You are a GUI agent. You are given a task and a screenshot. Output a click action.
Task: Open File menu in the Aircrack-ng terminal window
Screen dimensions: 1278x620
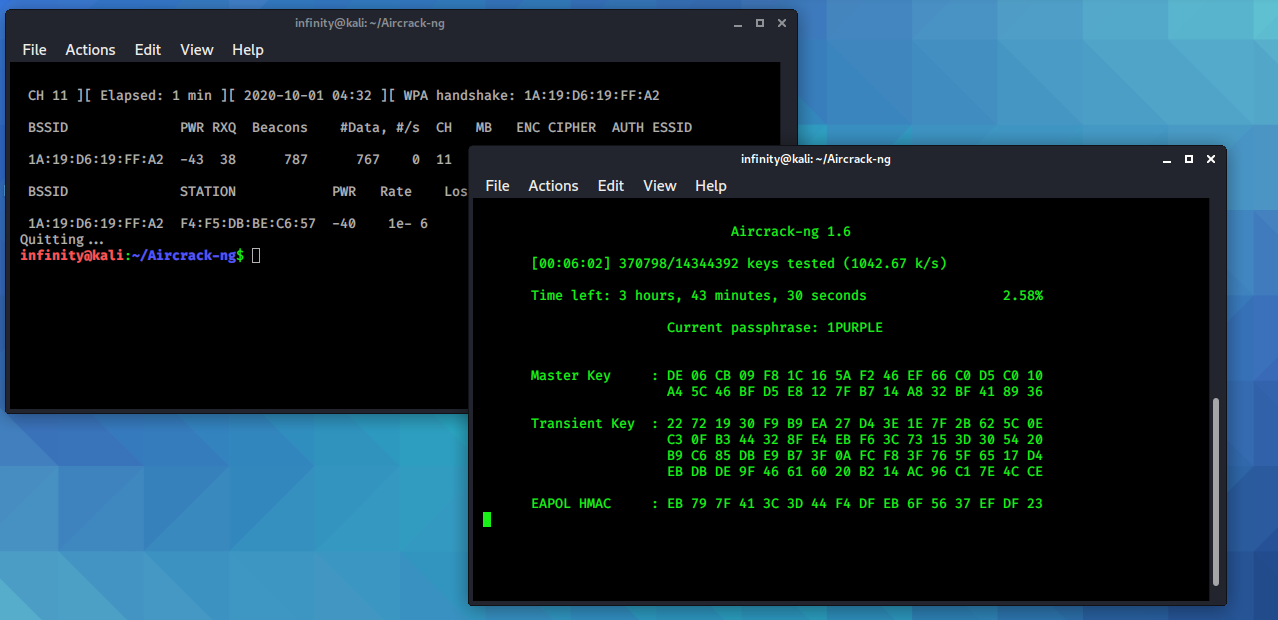[x=497, y=186]
